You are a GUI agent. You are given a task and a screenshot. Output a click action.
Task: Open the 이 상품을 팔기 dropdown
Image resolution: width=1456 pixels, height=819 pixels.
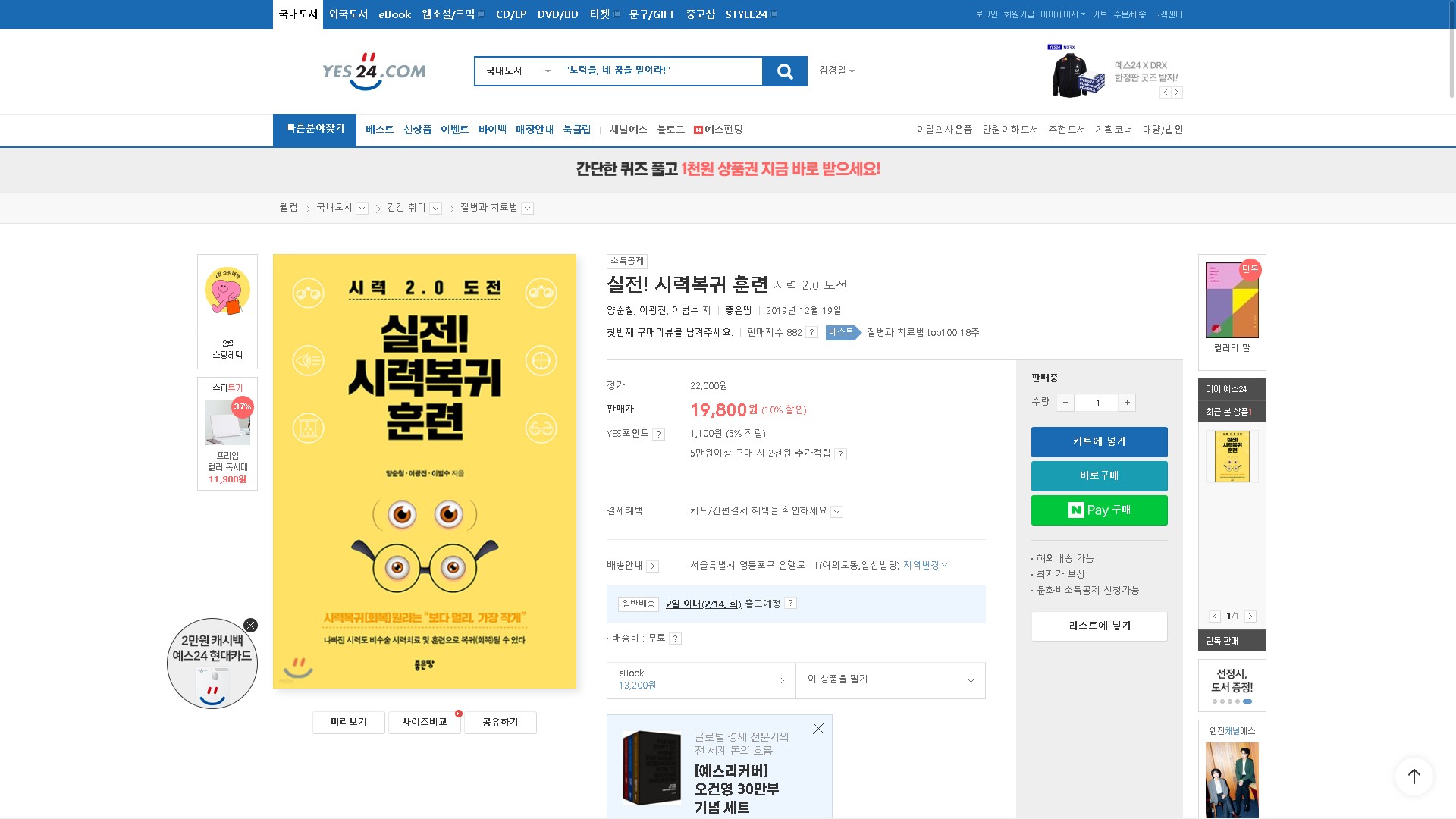coord(890,680)
